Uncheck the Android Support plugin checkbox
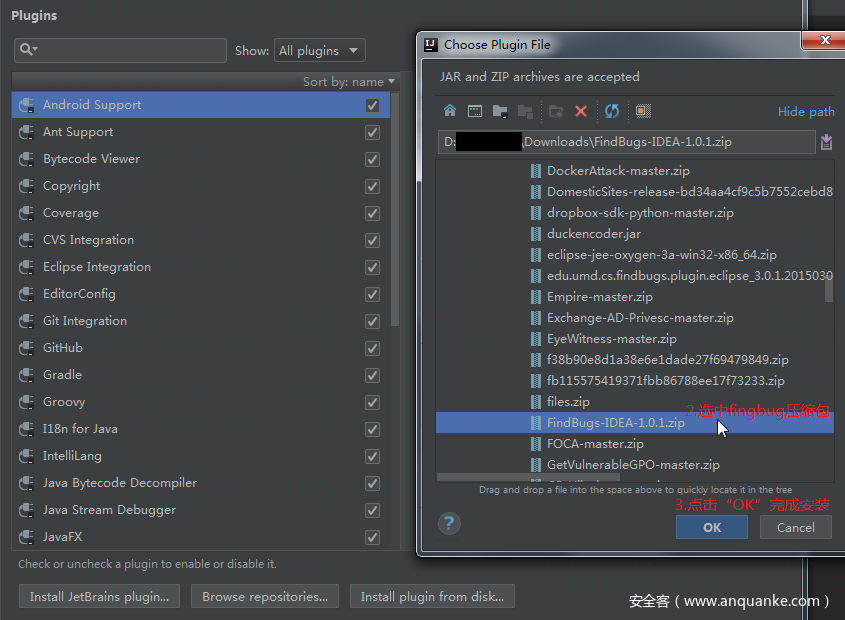Viewport: 845px width, 620px height. (372, 105)
